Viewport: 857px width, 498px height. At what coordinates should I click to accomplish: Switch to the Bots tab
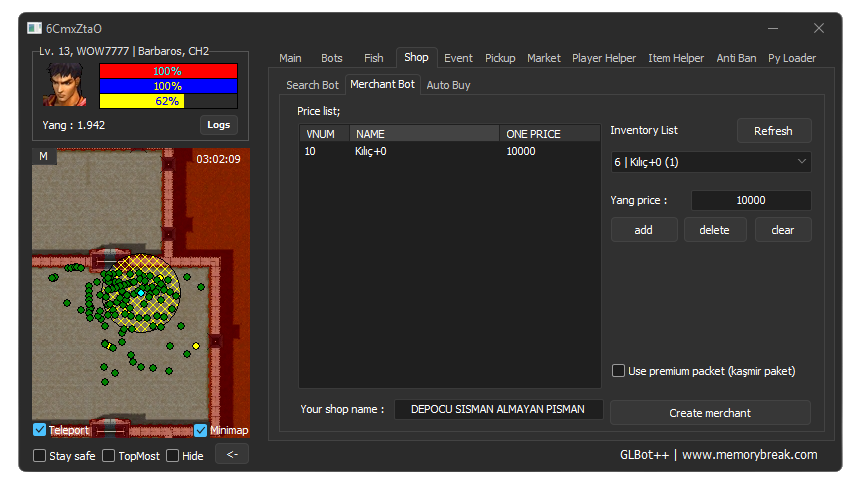[x=332, y=58]
